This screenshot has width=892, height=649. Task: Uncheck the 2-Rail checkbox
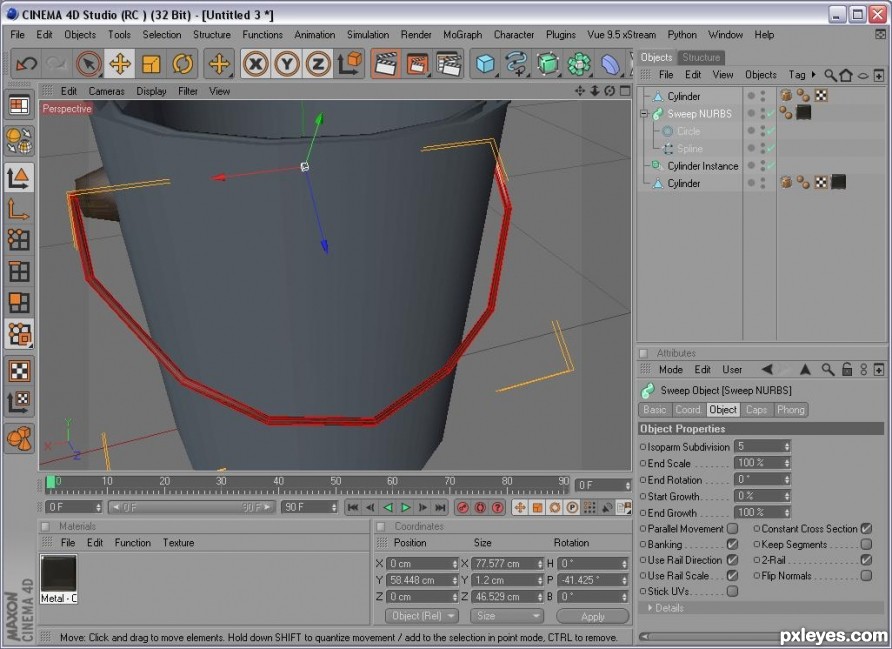866,560
